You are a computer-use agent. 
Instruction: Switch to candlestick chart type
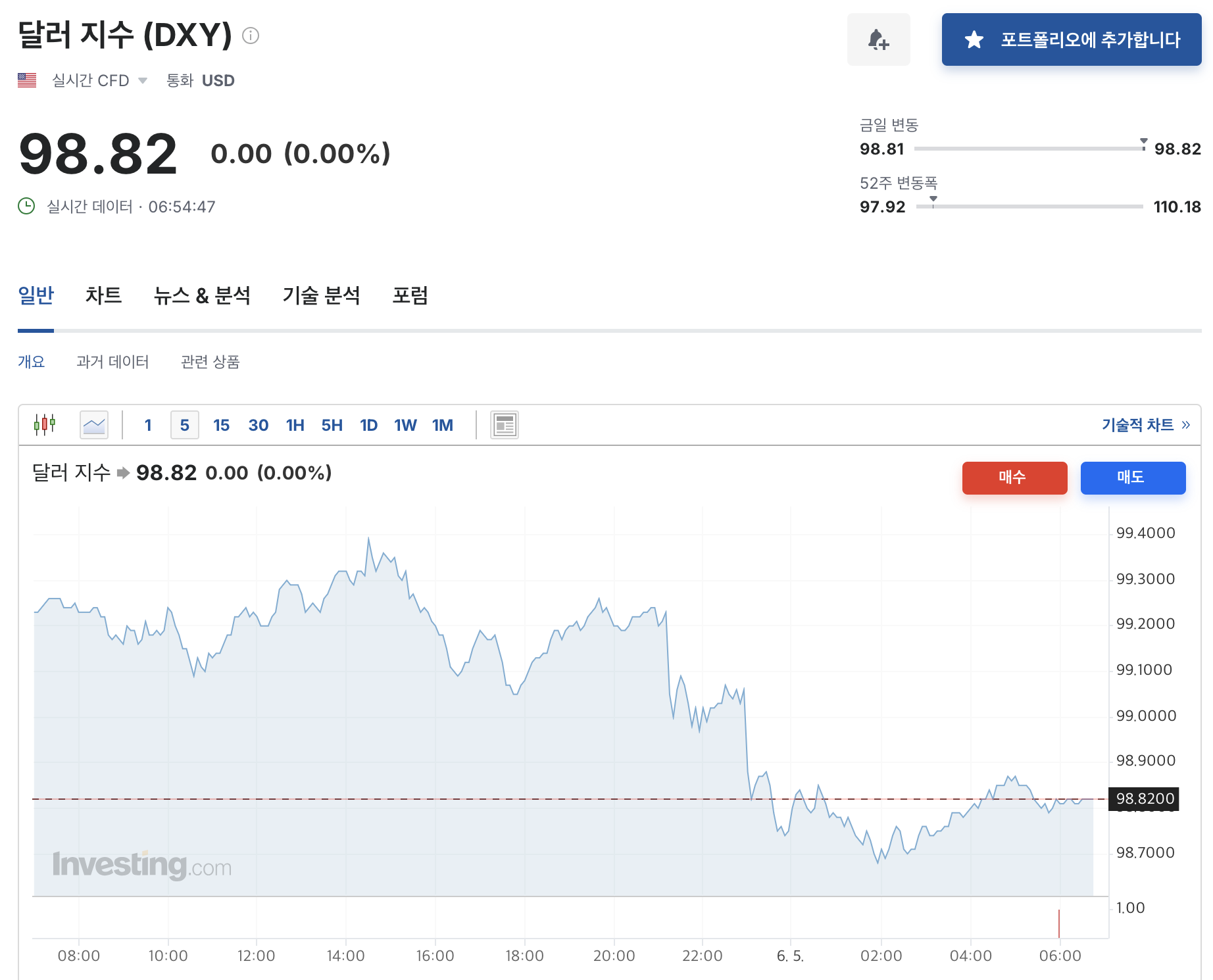coord(45,425)
